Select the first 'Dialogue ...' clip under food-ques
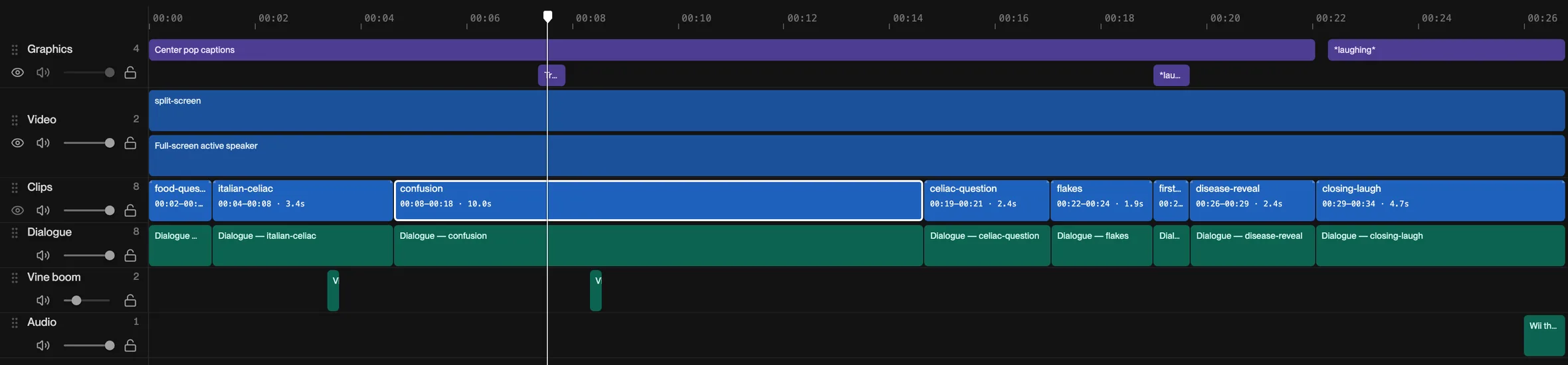The width and height of the screenshot is (1568, 365). (x=180, y=246)
